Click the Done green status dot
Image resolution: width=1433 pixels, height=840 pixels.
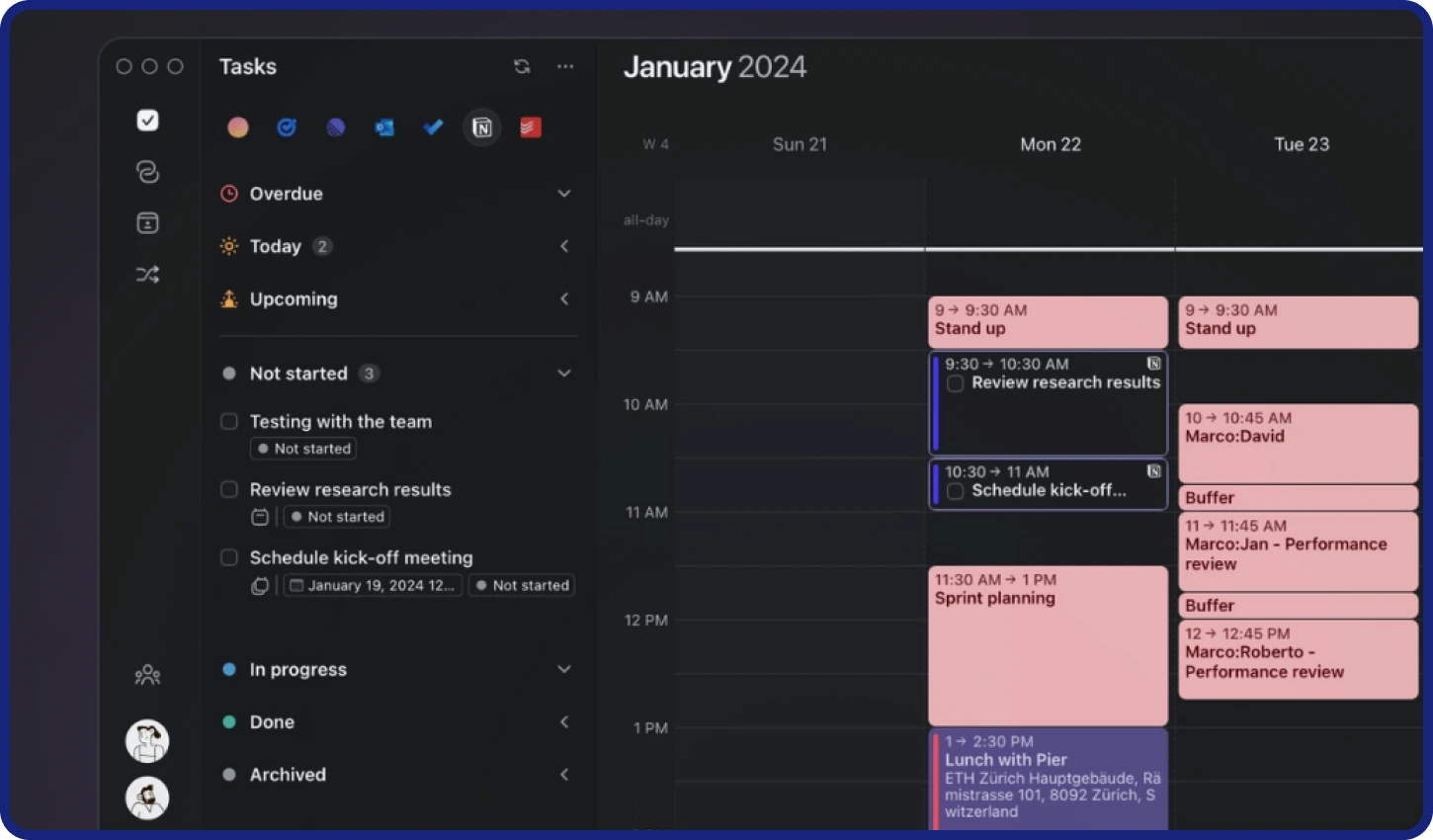(229, 721)
